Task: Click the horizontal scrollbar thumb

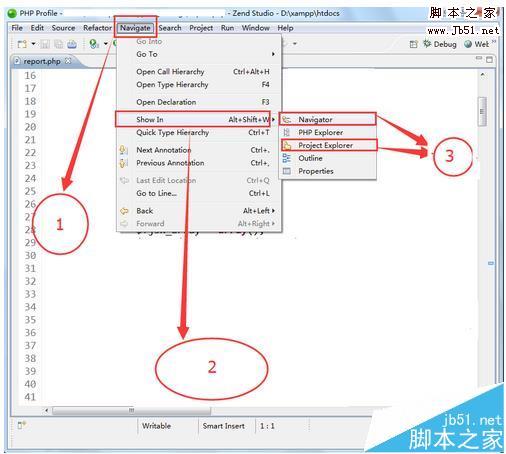Action: [131, 410]
